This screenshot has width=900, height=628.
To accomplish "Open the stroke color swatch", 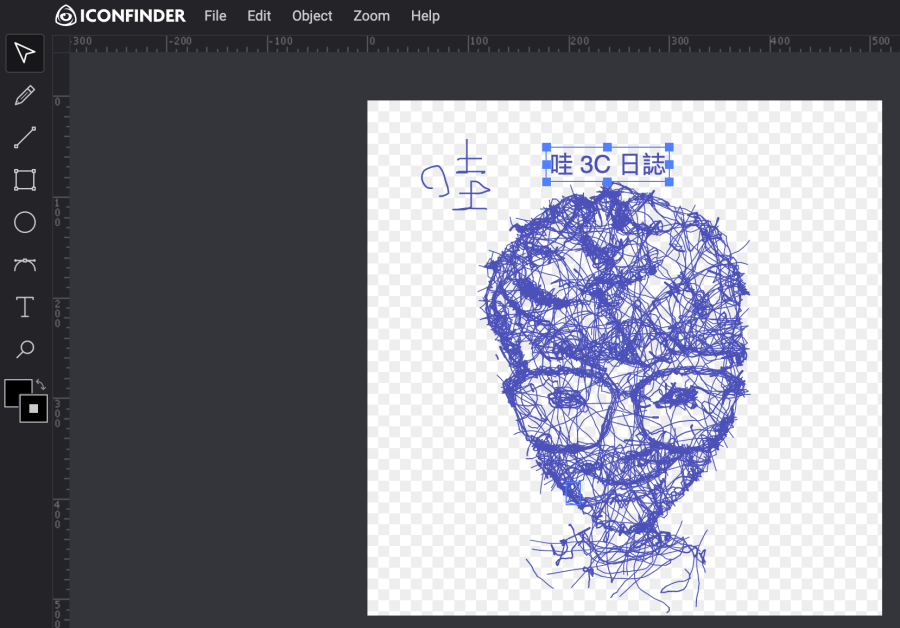I will point(34,409).
